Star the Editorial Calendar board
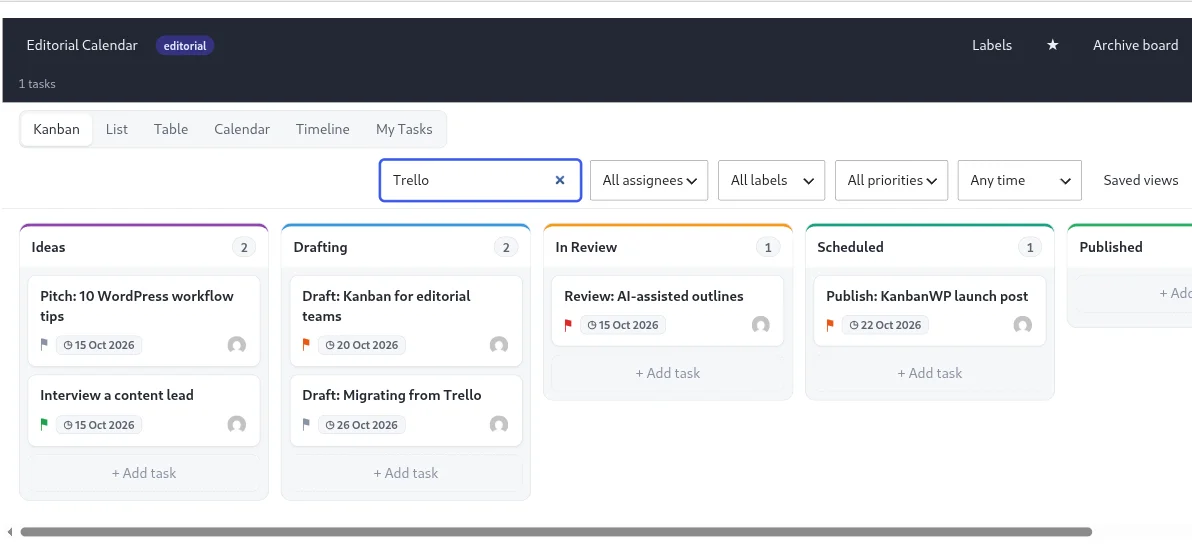 1052,46
